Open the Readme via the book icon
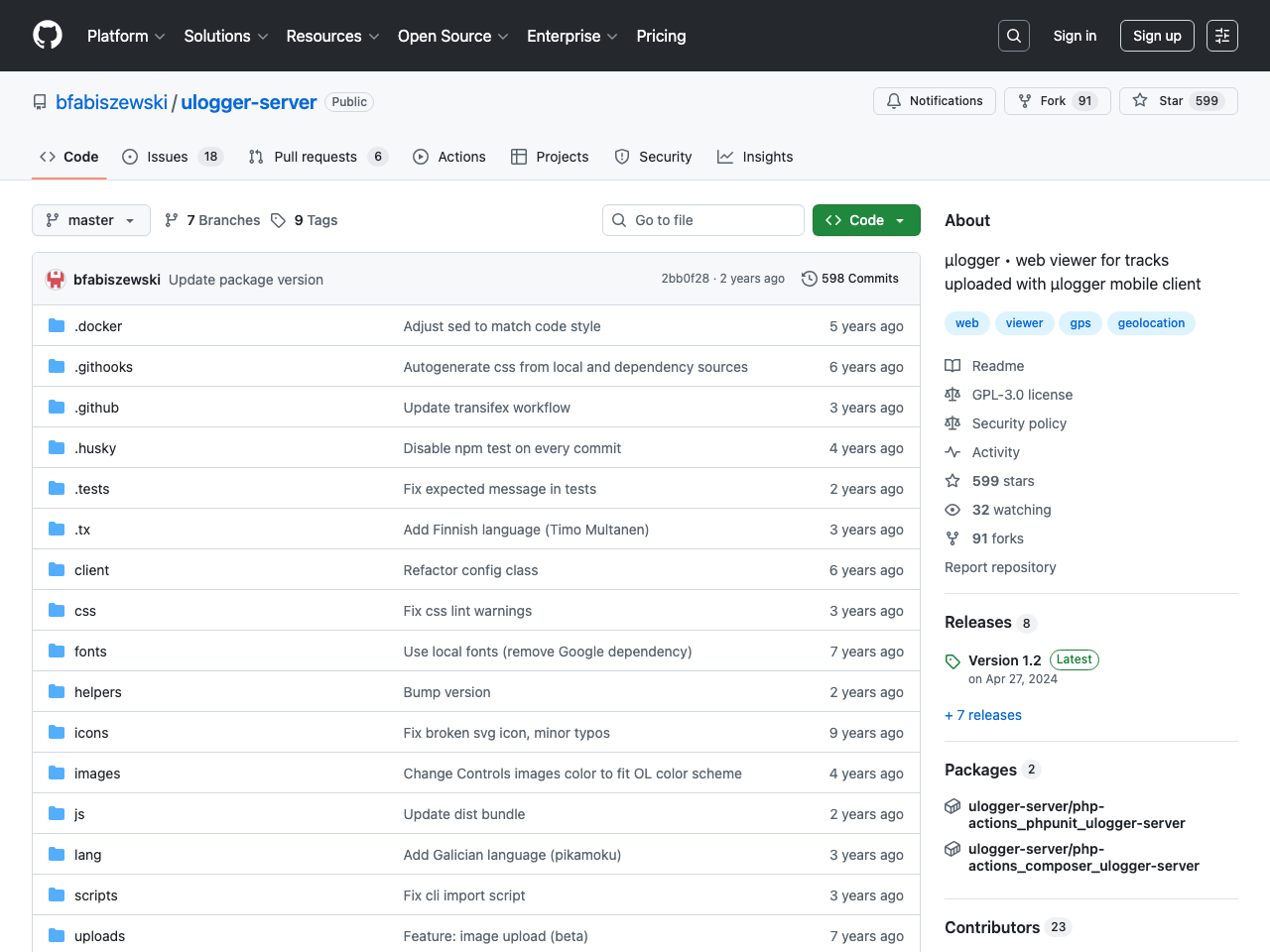1270x952 pixels. click(952, 365)
